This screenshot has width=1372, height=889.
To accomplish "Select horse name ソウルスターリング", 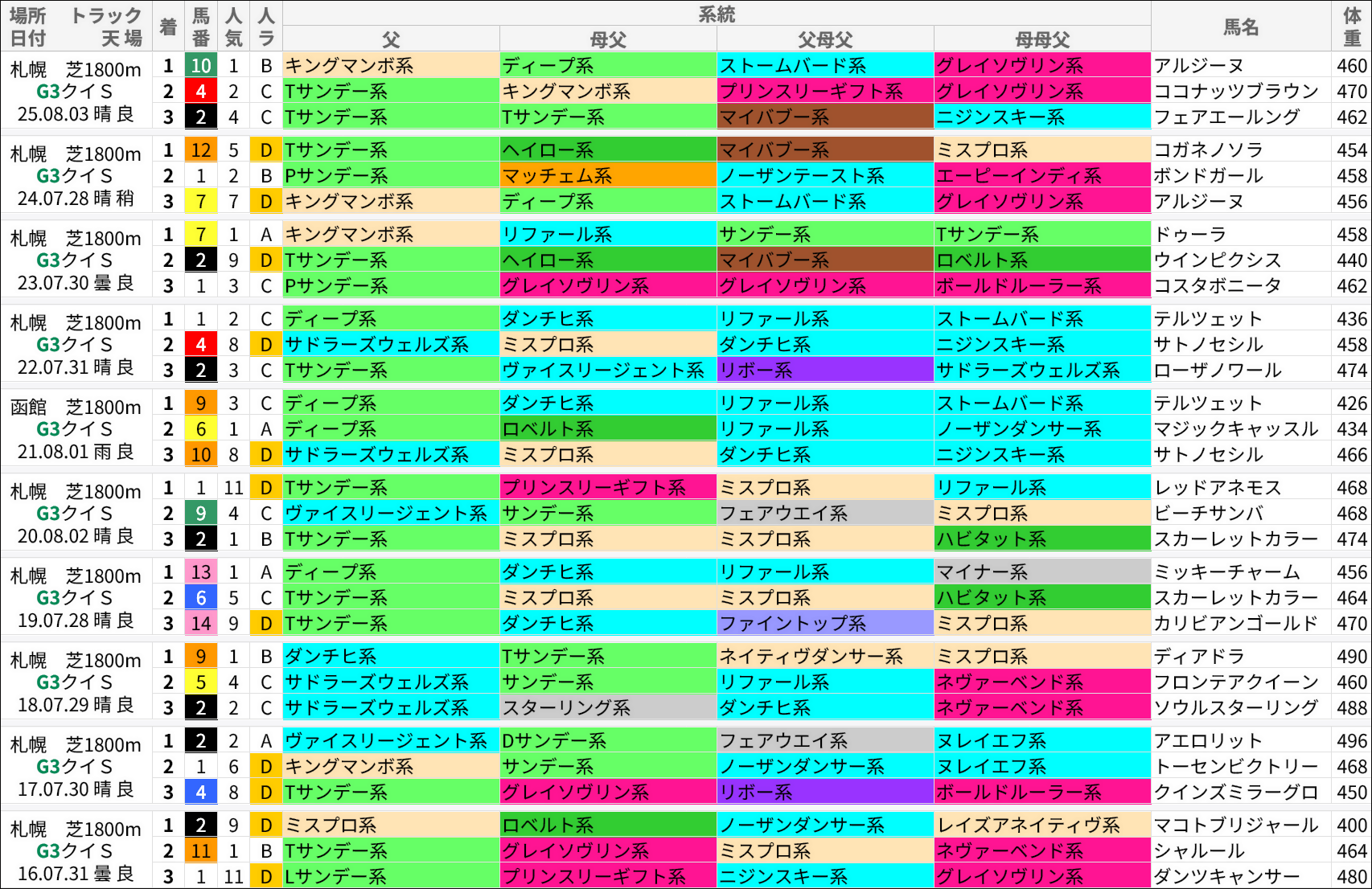I will tap(1236, 708).
